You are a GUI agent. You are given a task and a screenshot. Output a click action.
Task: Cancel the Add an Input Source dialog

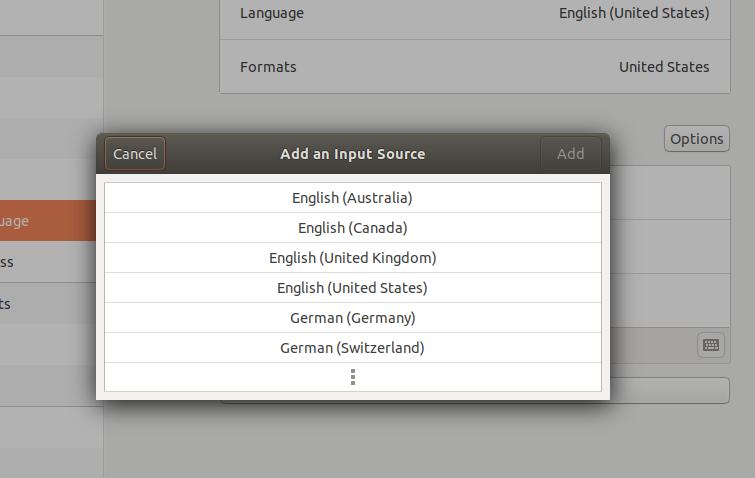(135, 154)
